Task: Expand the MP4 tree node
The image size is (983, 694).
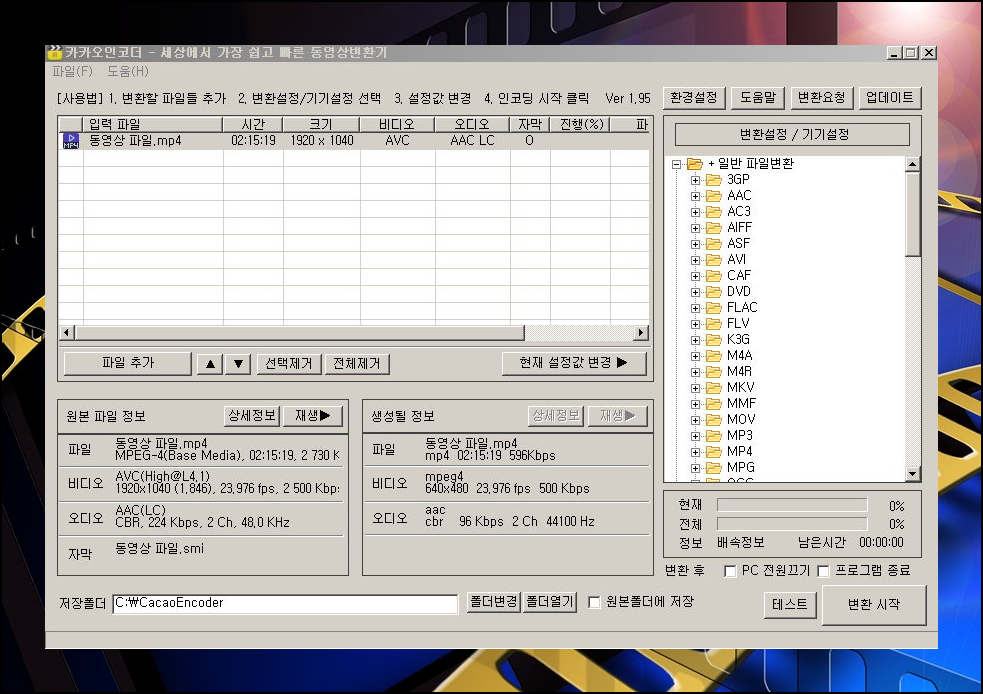Action: click(695, 452)
